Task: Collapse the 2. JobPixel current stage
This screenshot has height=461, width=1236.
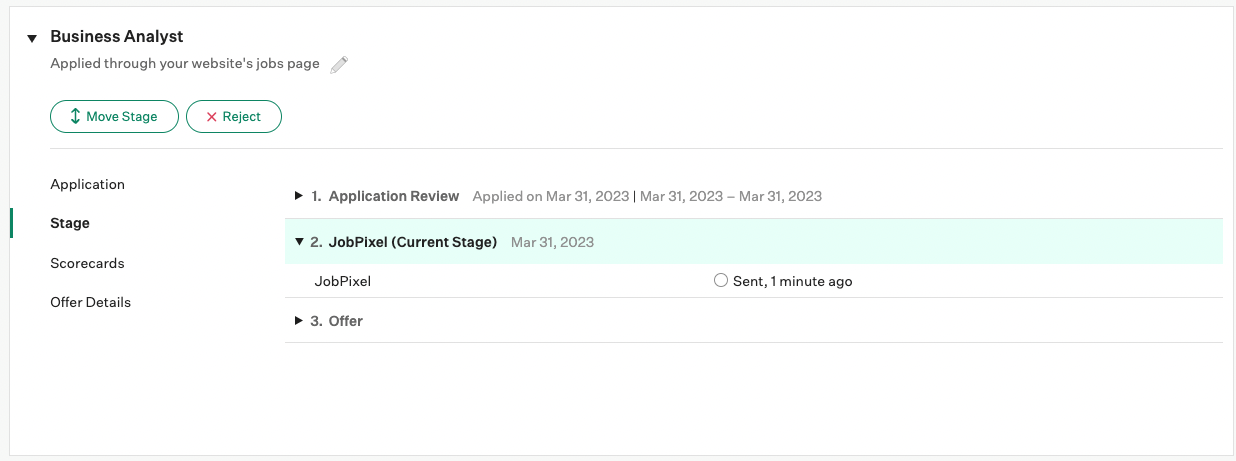Action: point(299,242)
